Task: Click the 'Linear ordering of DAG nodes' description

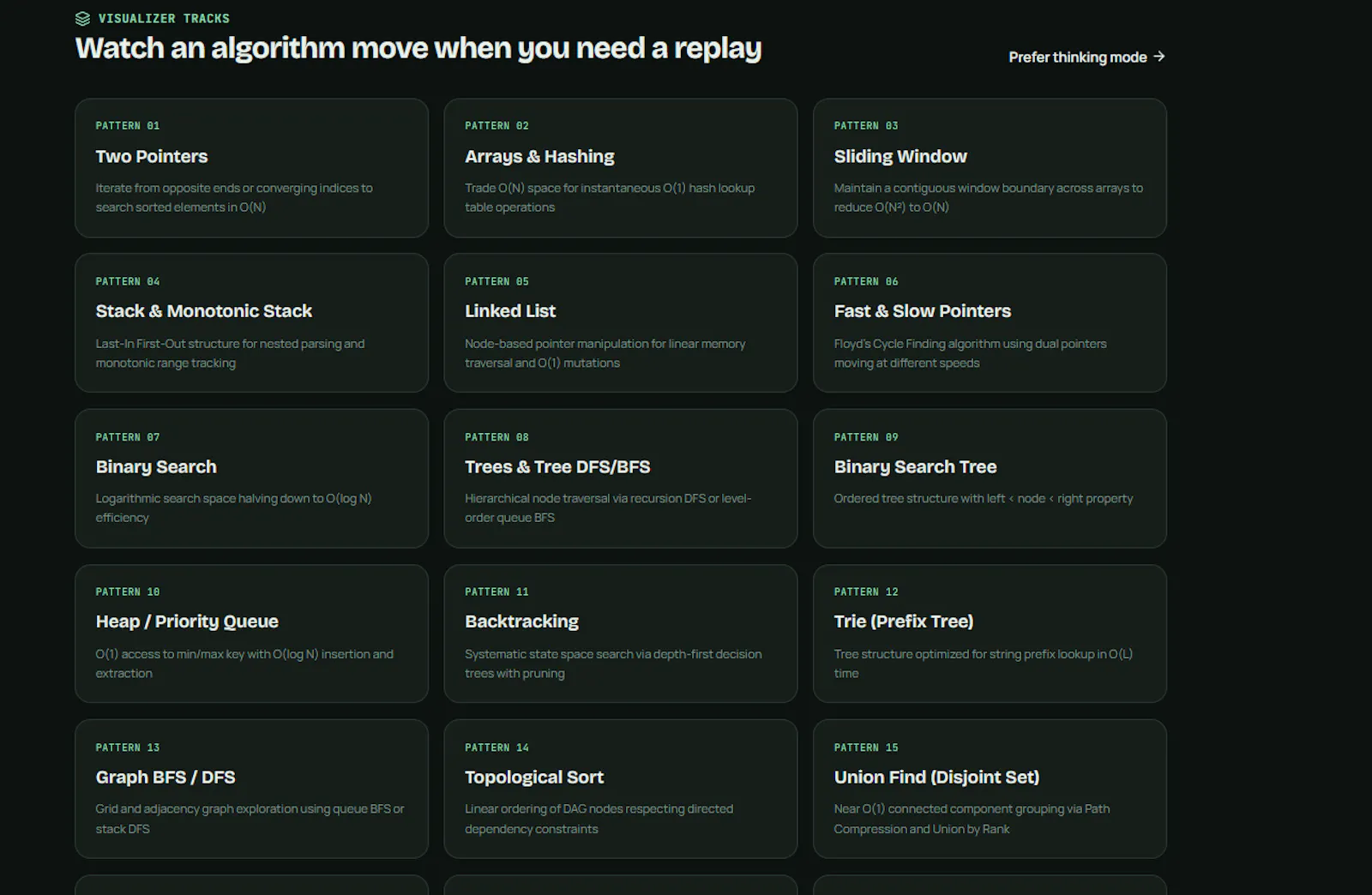Action: coord(599,819)
